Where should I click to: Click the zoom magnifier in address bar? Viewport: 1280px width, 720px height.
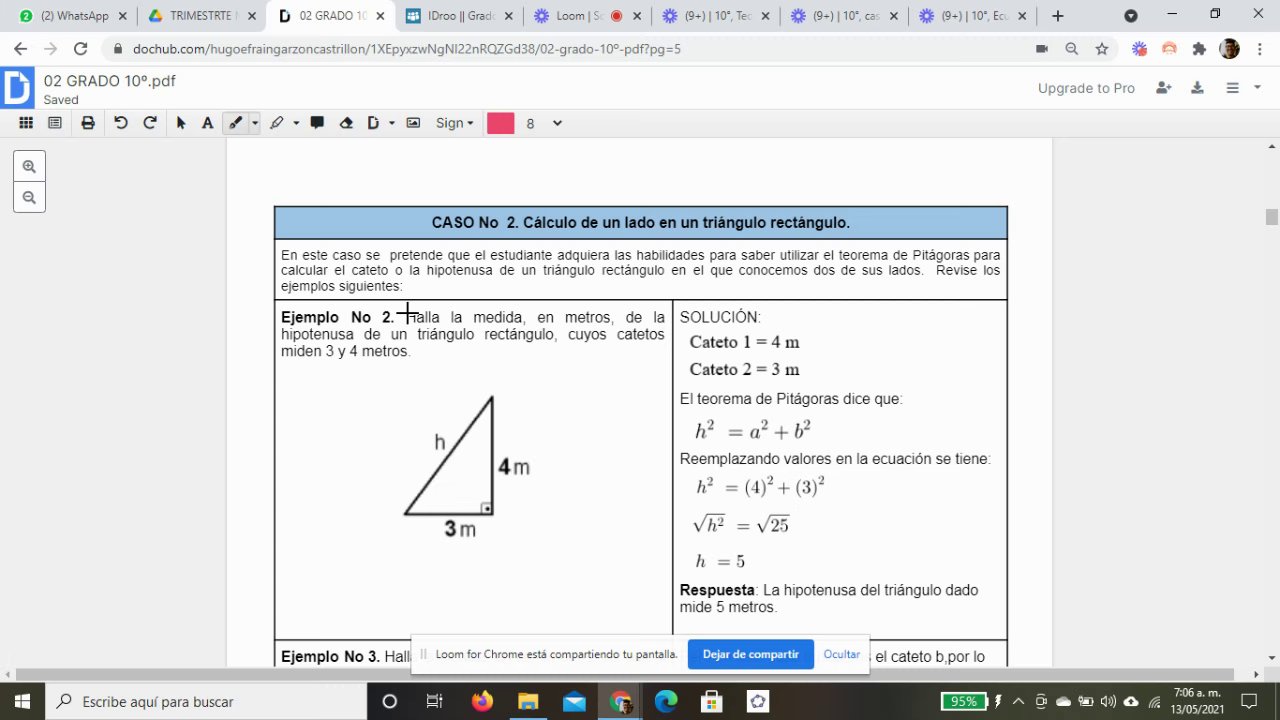(x=1071, y=48)
